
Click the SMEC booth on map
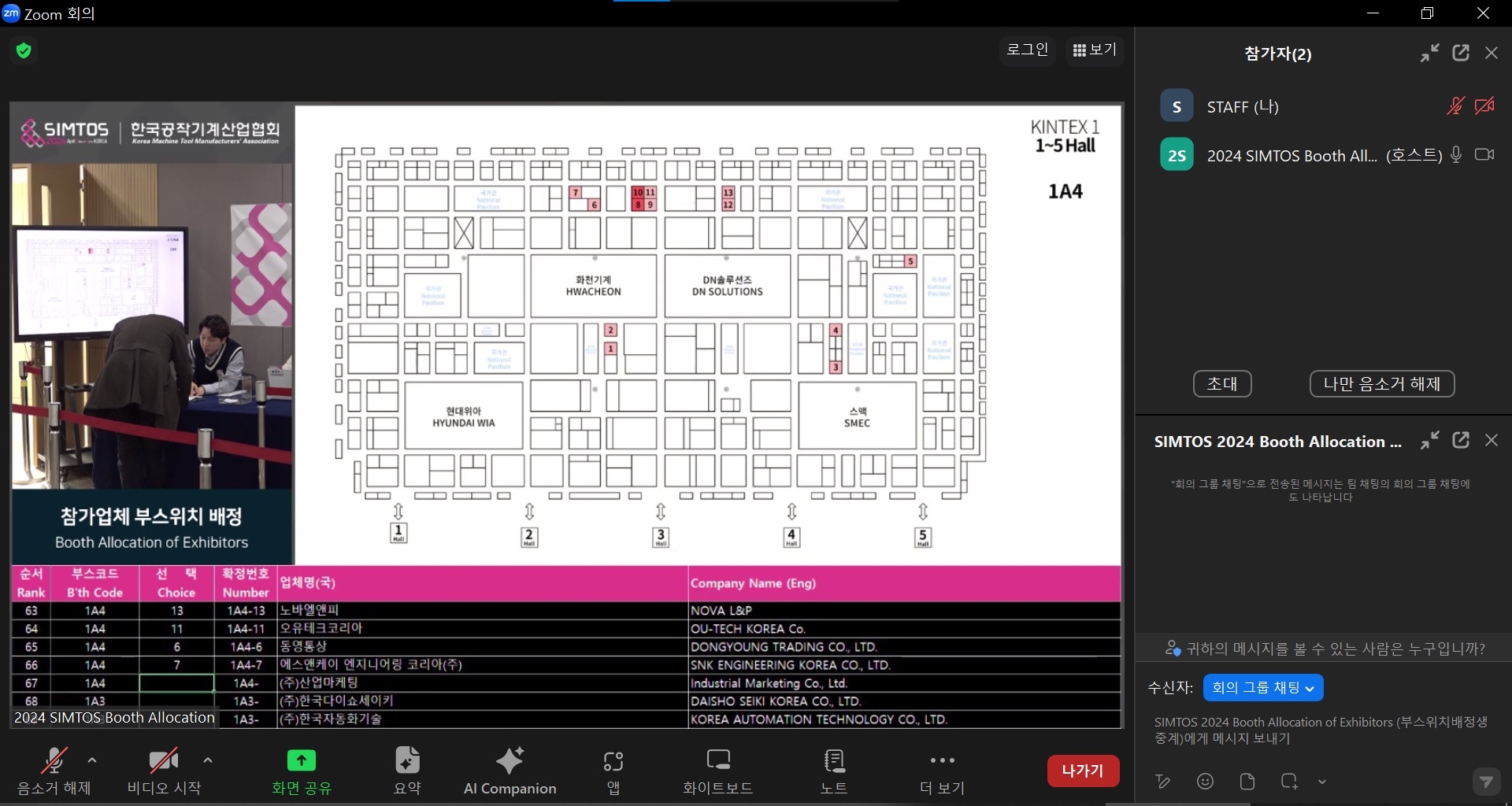(858, 416)
